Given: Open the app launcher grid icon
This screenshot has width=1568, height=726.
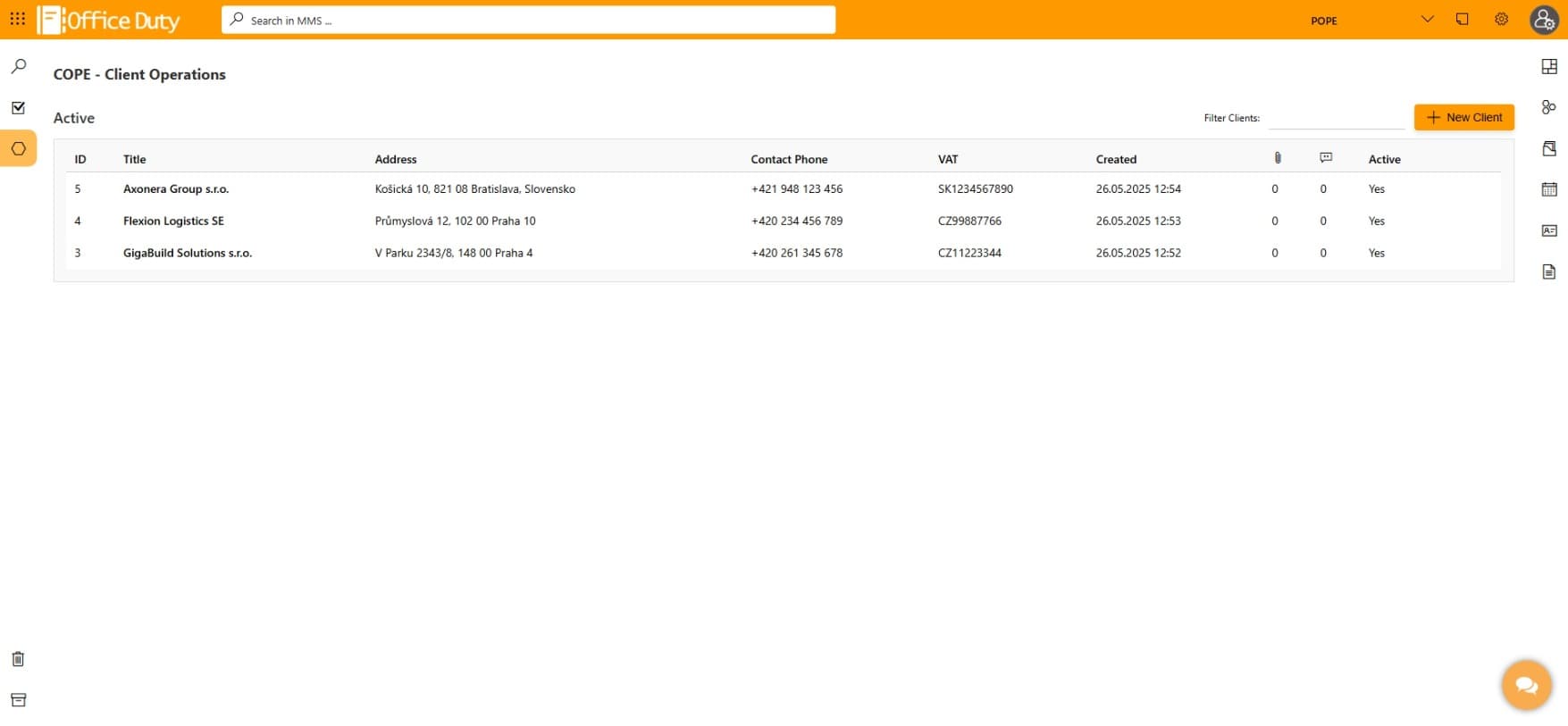Looking at the screenshot, I should [x=17, y=19].
